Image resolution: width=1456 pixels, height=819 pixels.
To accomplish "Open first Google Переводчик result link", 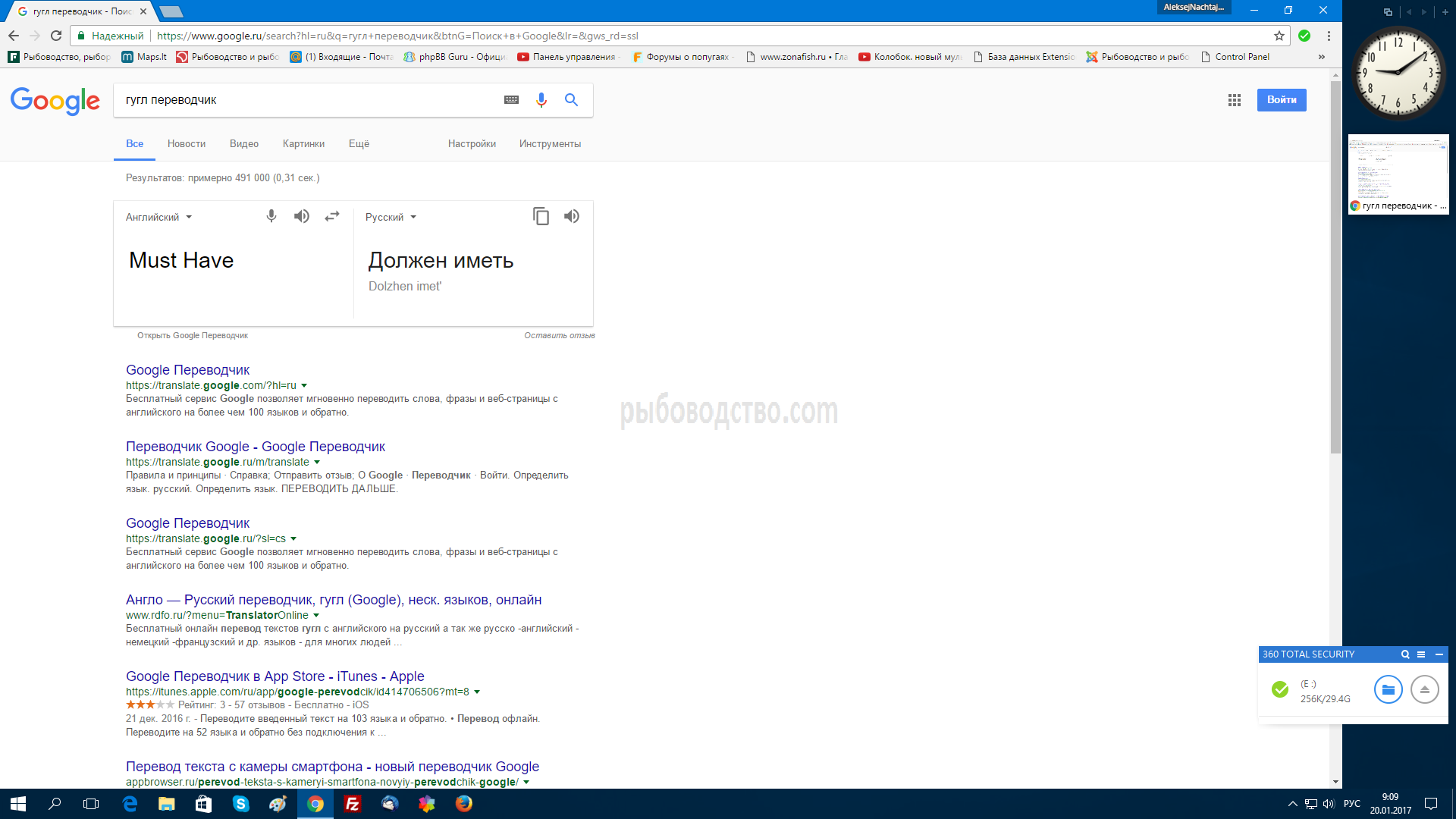I will coord(187,369).
